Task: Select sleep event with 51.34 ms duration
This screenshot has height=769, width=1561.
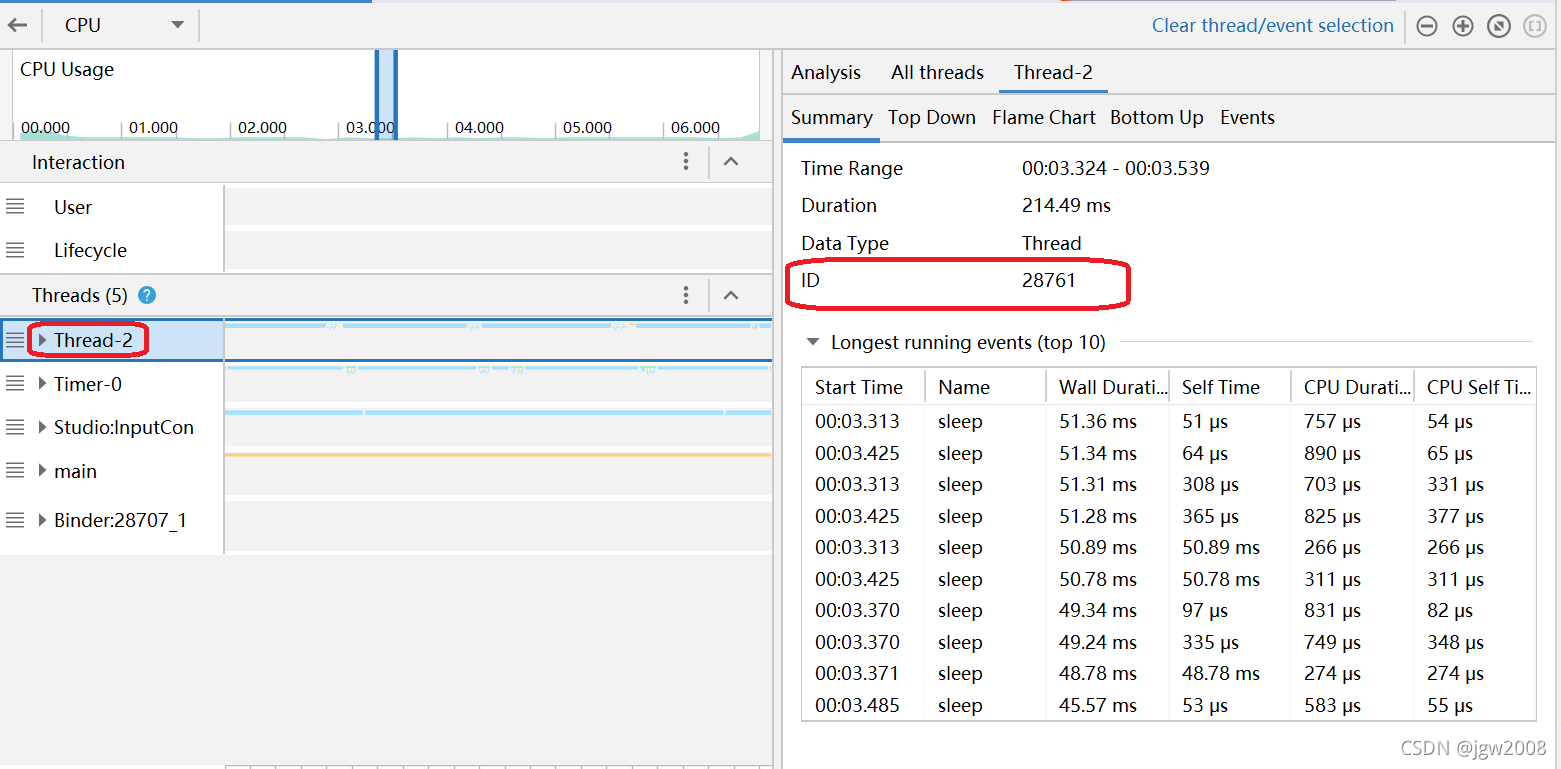Action: tap(1169, 453)
